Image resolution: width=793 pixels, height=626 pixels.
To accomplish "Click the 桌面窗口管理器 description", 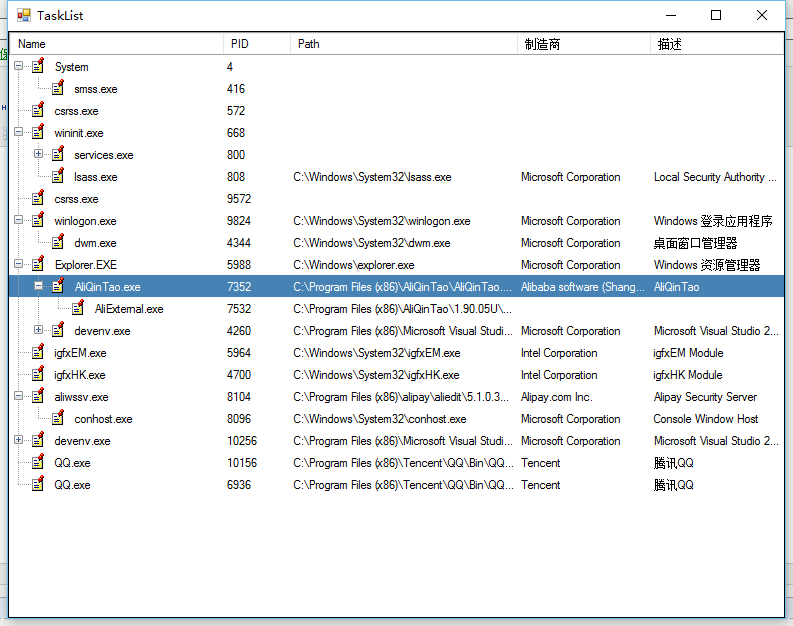I will (x=695, y=243).
